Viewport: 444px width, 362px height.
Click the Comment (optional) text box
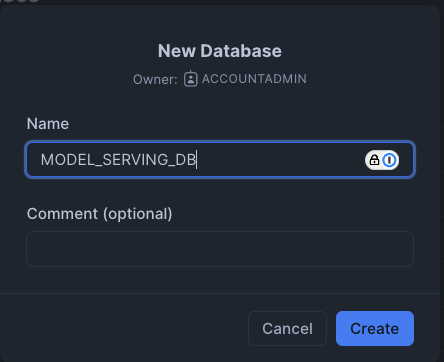click(x=220, y=249)
